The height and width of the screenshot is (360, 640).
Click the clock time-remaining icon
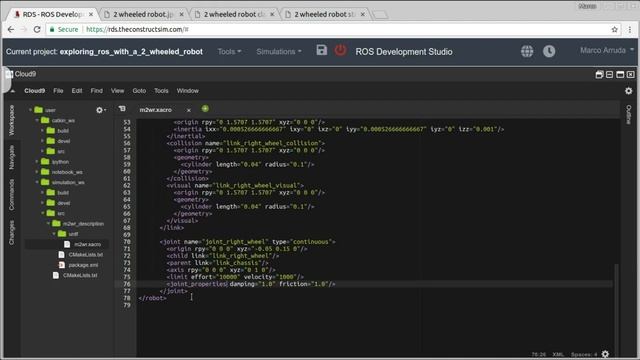549,51
